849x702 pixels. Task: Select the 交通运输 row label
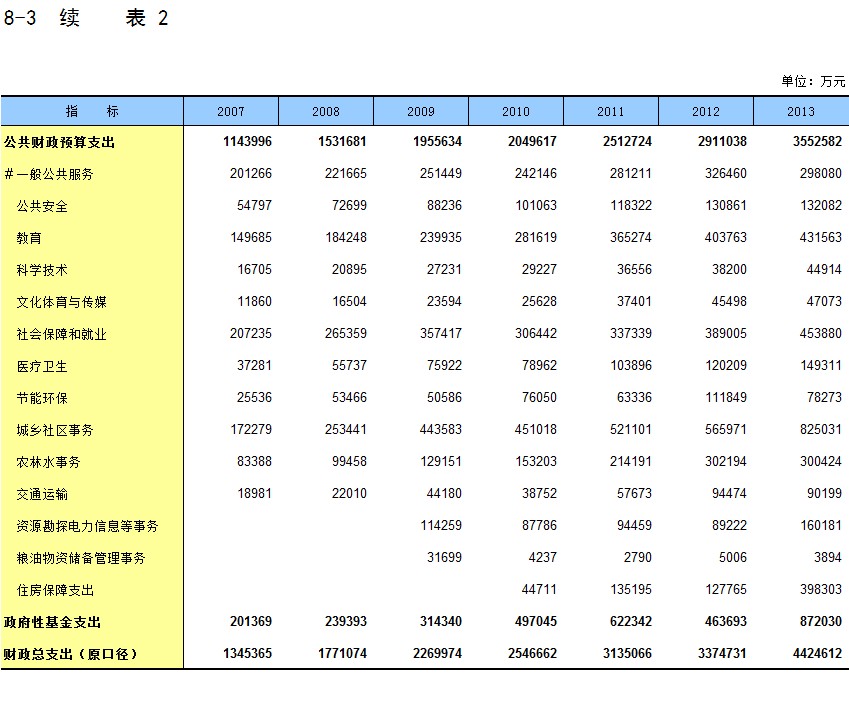pyautogui.click(x=42, y=494)
